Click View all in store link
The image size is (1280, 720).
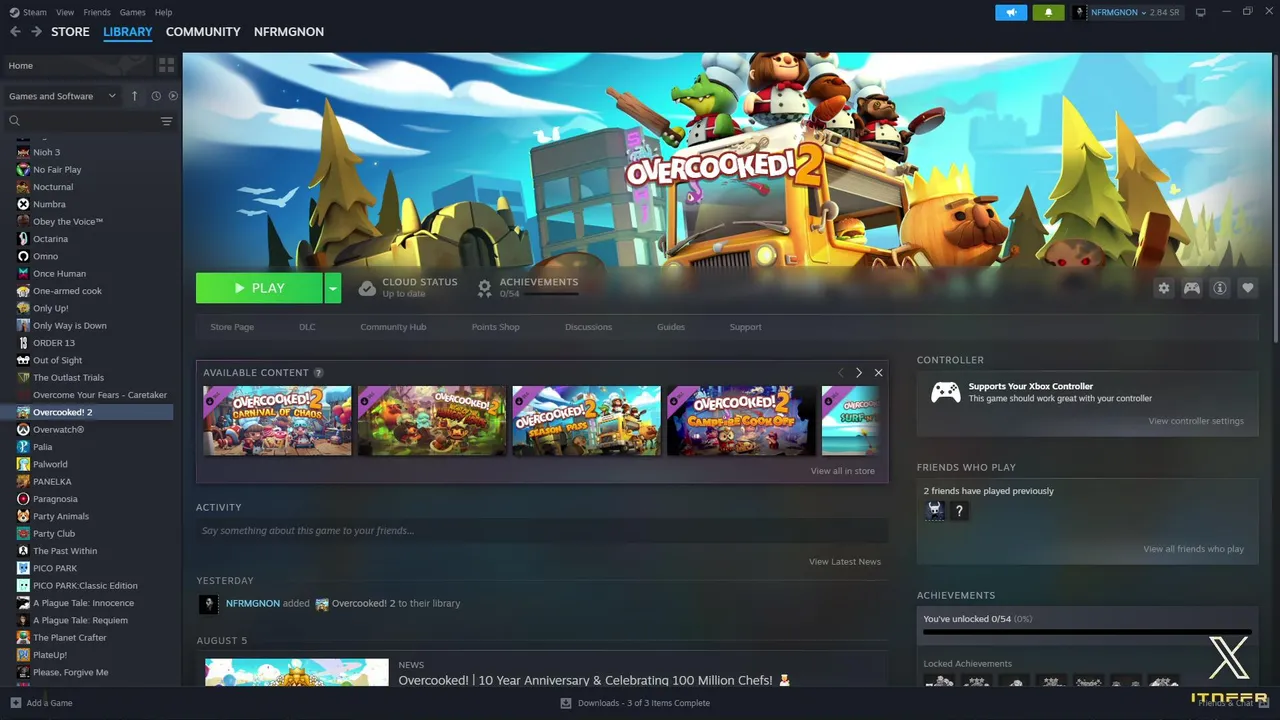tap(843, 471)
